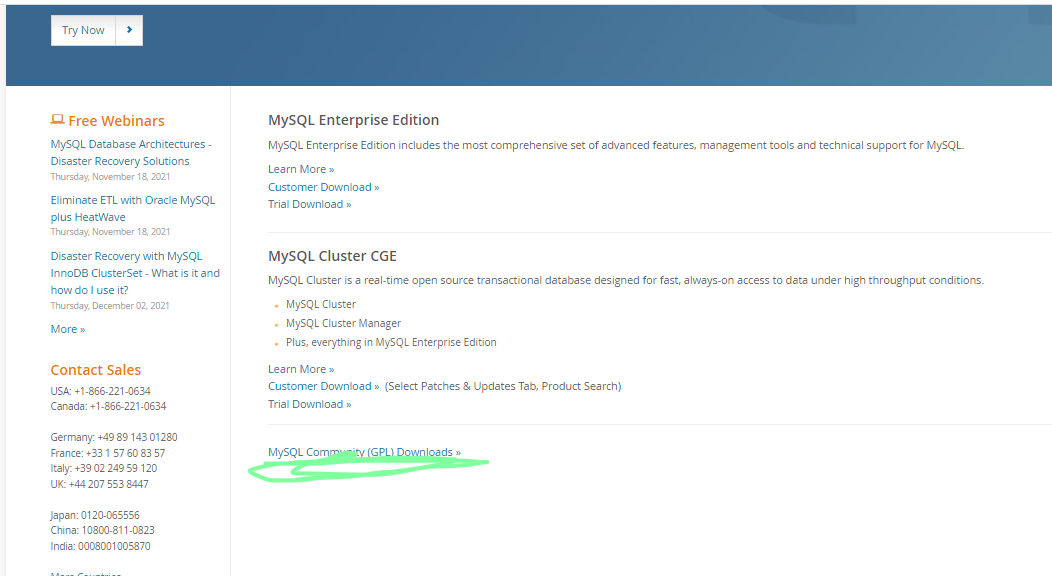
Task: Open MySQL Community (GPL) Downloads link
Action: (364, 452)
